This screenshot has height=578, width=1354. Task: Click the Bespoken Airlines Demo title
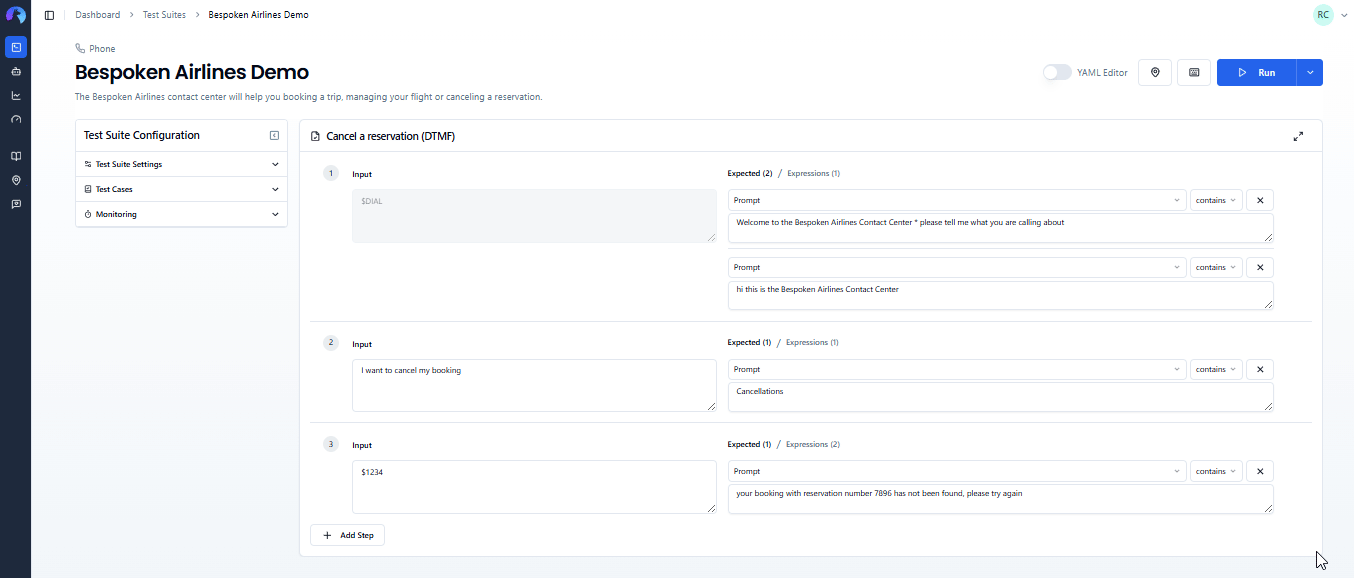coord(192,72)
